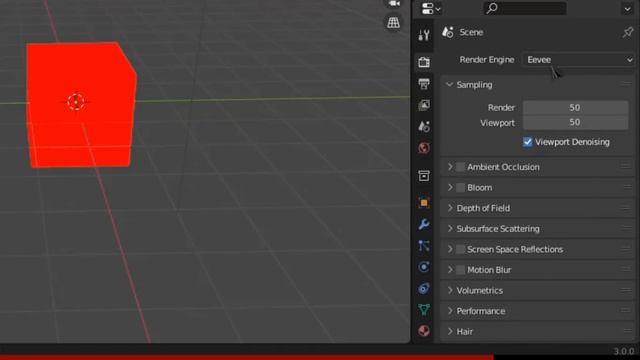Open the Physics properties tab
640x360 pixels.
(424, 267)
